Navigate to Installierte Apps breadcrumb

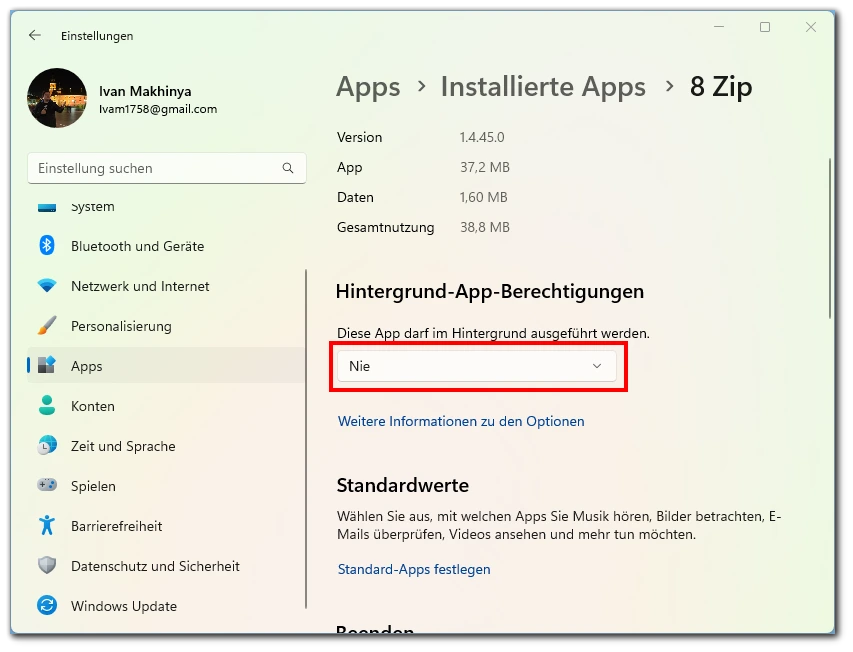(x=543, y=86)
